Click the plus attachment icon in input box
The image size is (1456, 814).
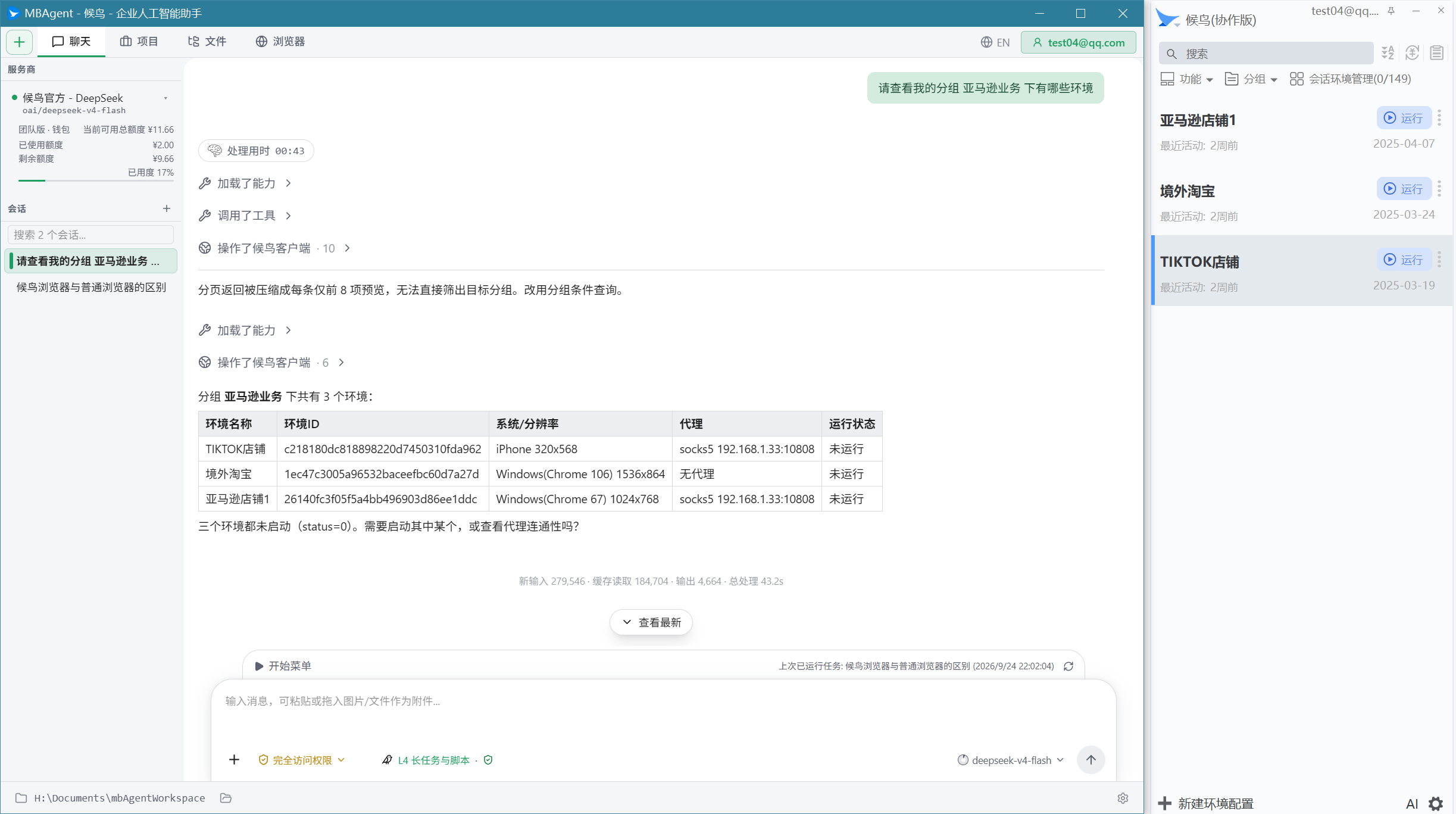(234, 760)
